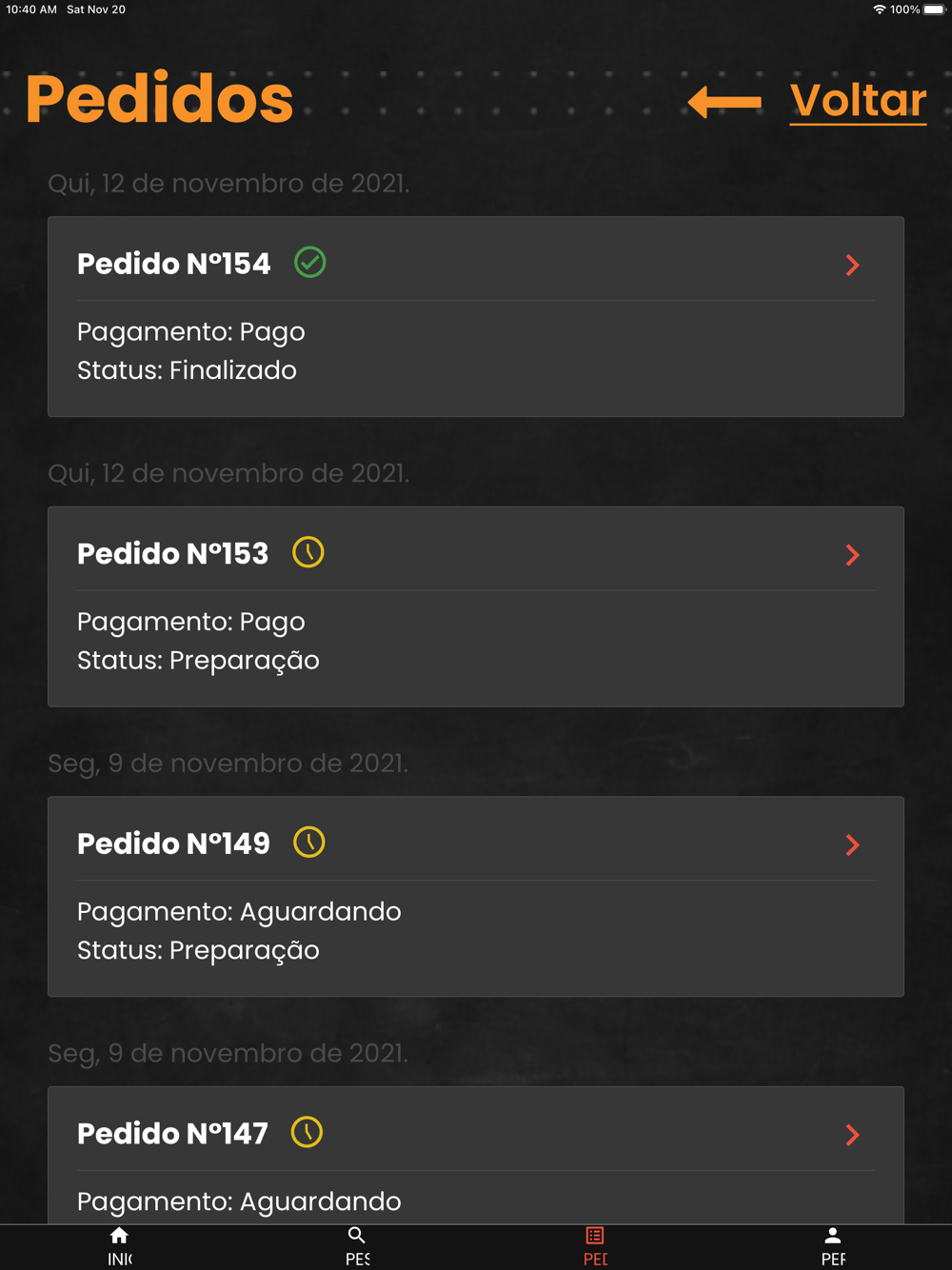Tap yellow clock icon on Pedido Nº147
Screen dimensions: 952x1270
click(307, 1132)
